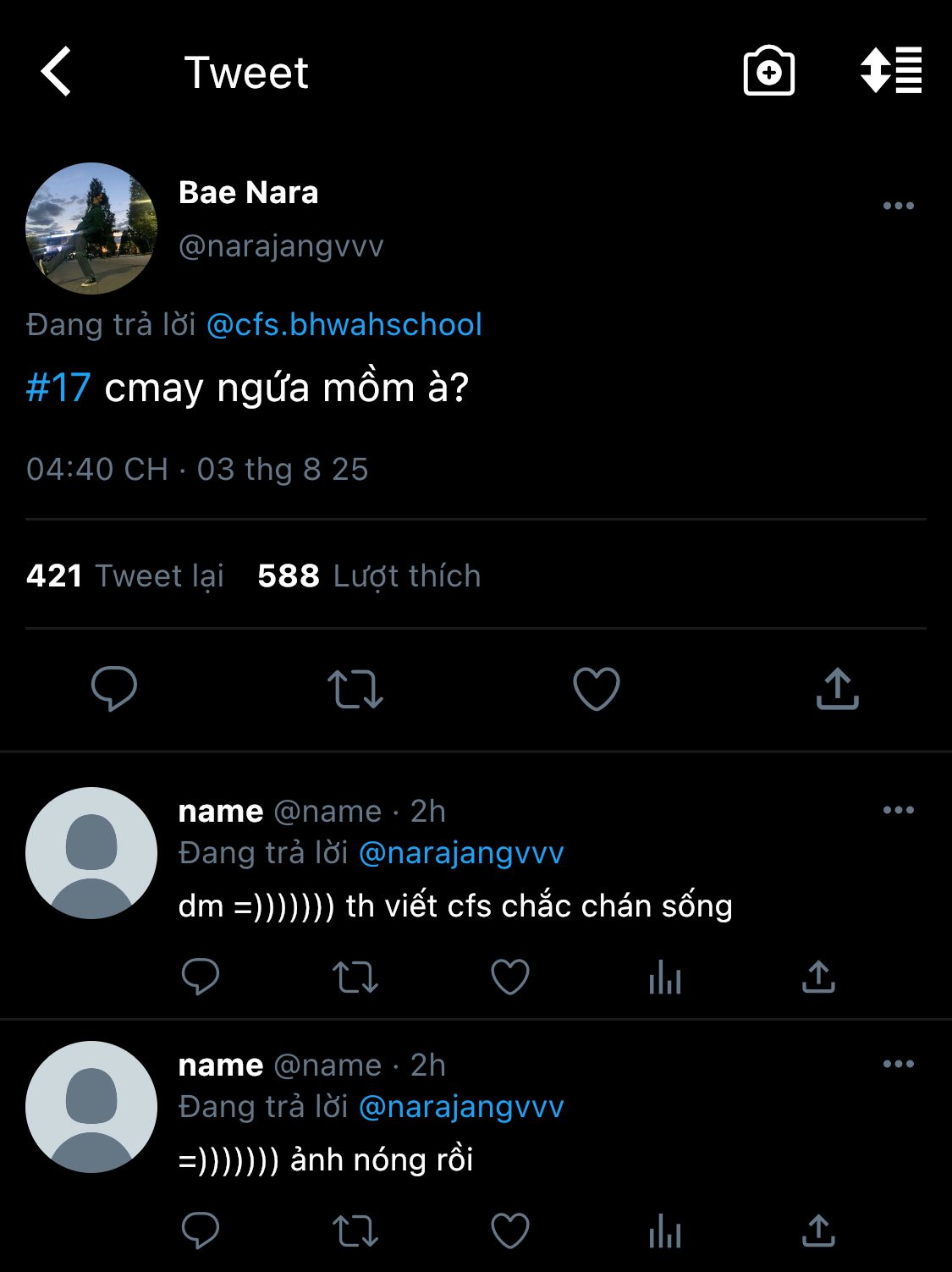Retweet Bae Nara's main tweet
The image size is (952, 1272).
click(355, 689)
